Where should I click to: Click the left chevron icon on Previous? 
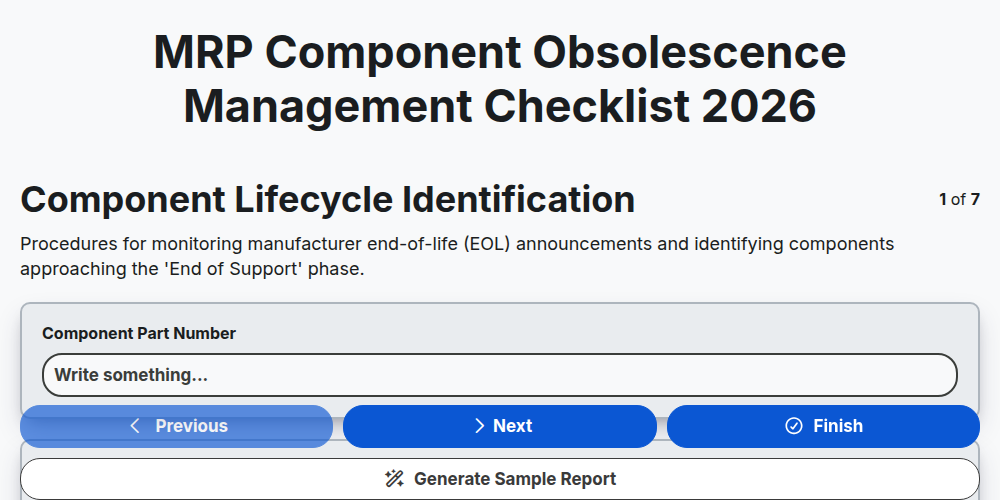135,426
